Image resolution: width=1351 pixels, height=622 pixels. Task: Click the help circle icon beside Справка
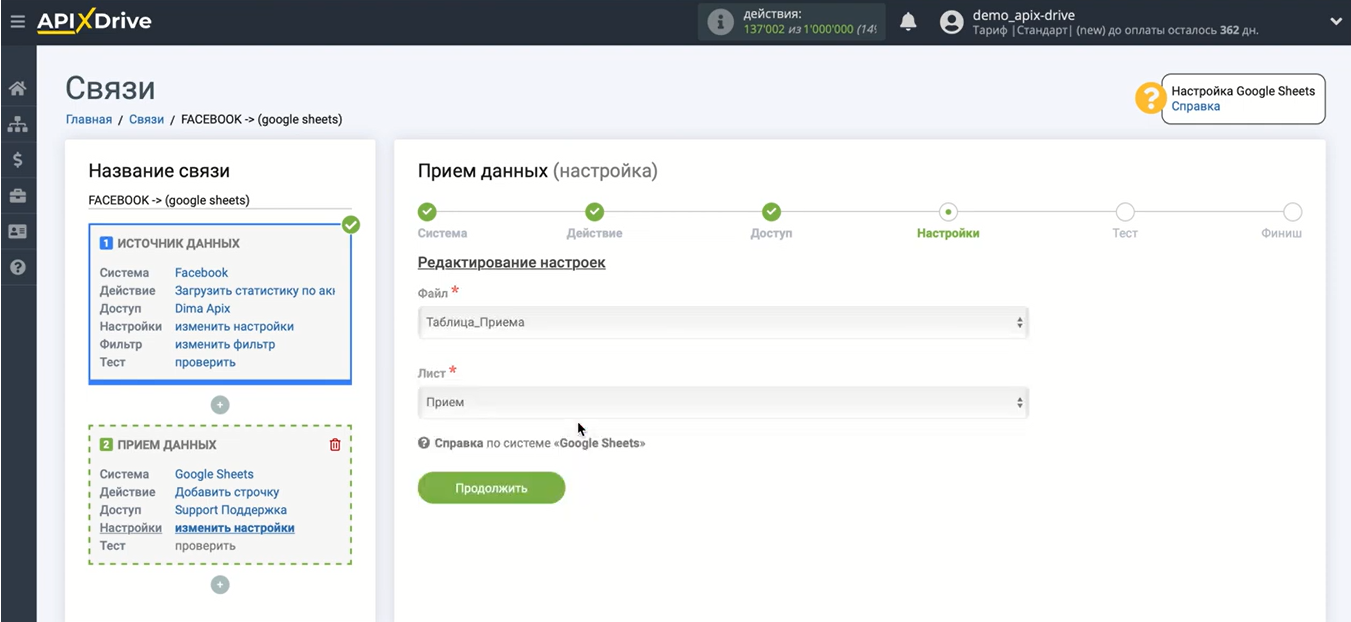tap(424, 443)
